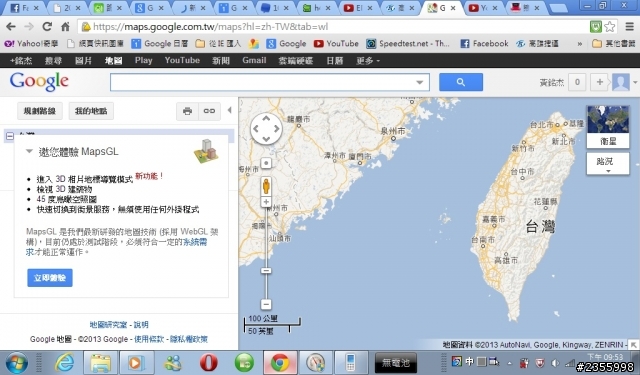Switch to satellite view thumbnail 衛星
640x375 pixels.
click(608, 126)
